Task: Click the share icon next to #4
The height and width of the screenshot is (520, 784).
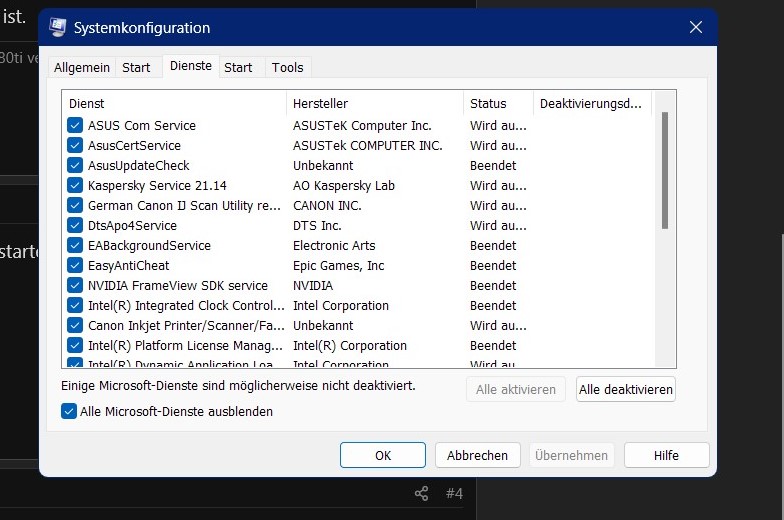Action: (422, 494)
